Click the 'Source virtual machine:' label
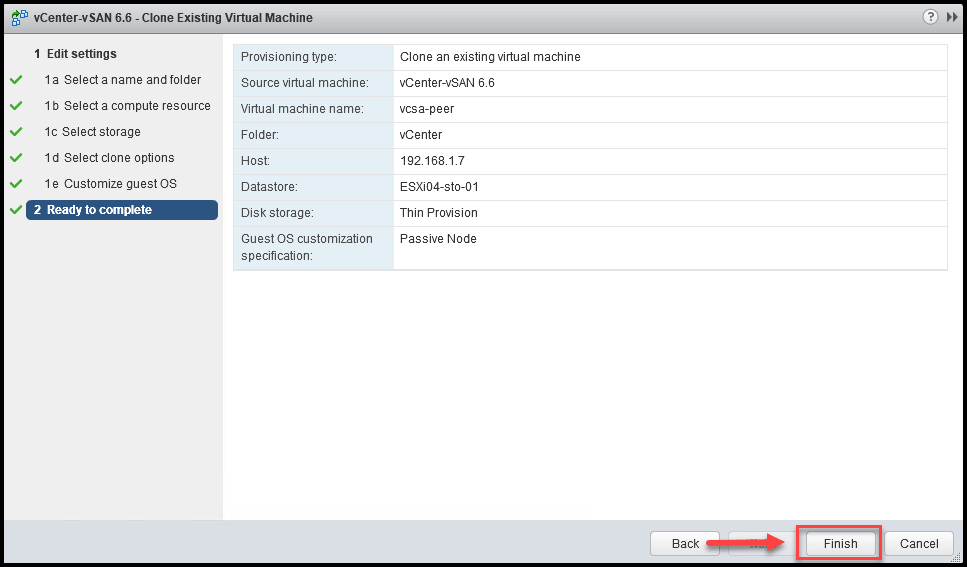The width and height of the screenshot is (967, 567). pyautogui.click(x=305, y=83)
